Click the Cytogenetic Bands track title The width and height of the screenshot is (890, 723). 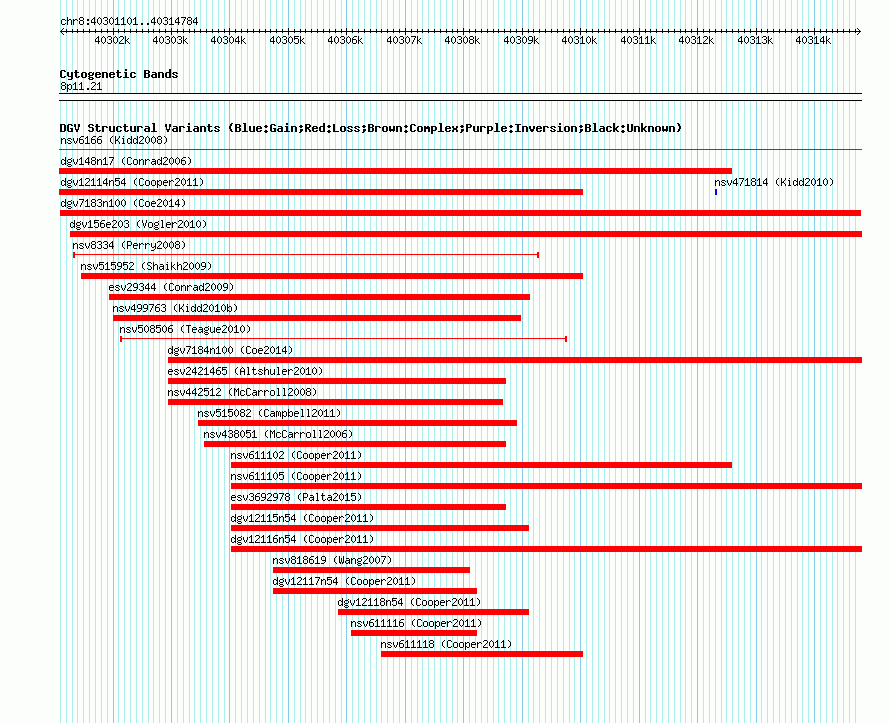119,74
